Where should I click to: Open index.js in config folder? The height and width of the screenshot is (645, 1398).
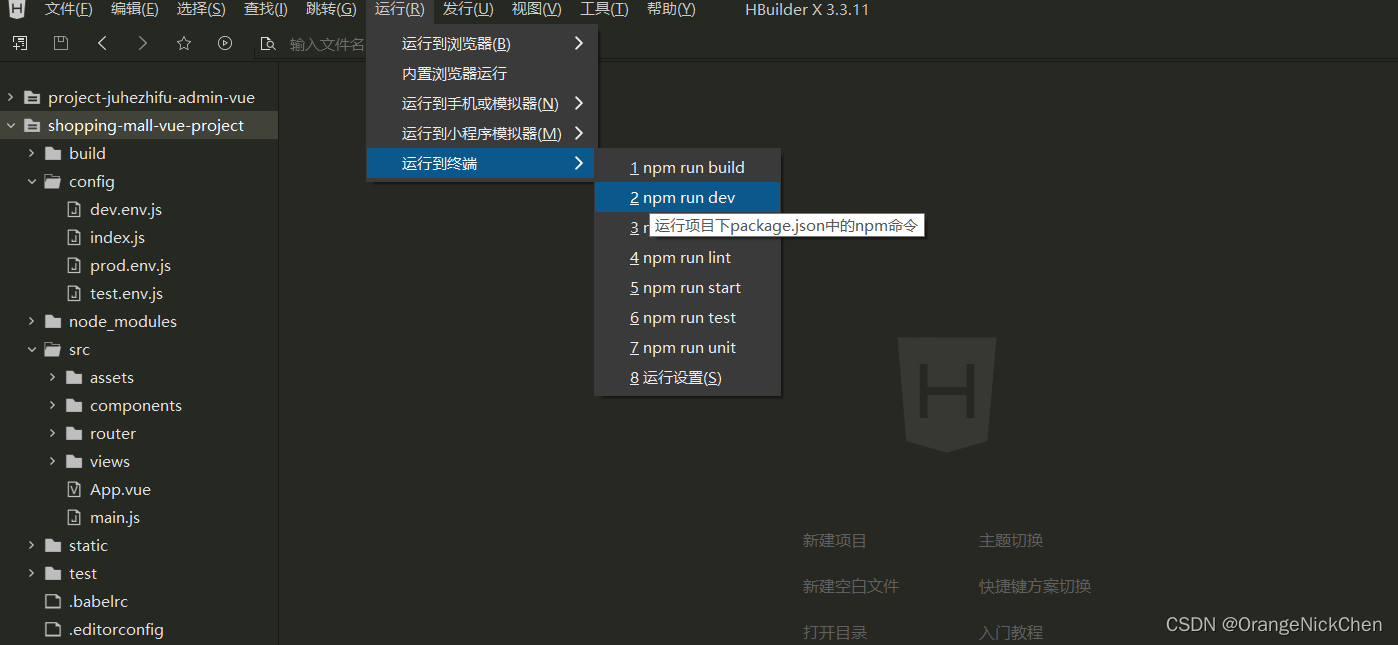coord(117,238)
